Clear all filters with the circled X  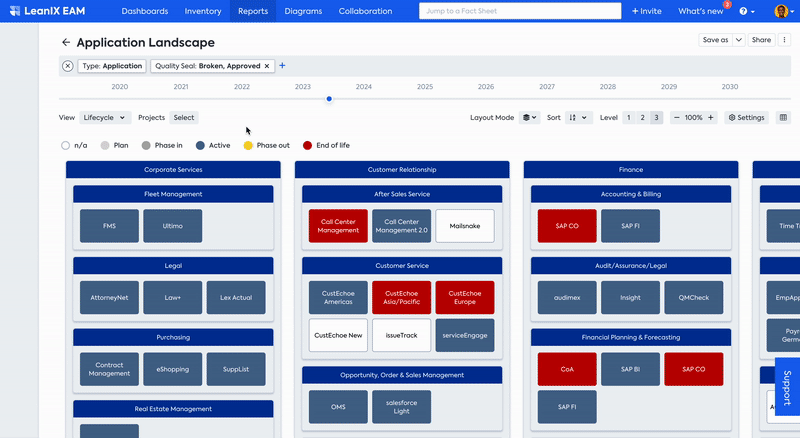pyautogui.click(x=67, y=66)
